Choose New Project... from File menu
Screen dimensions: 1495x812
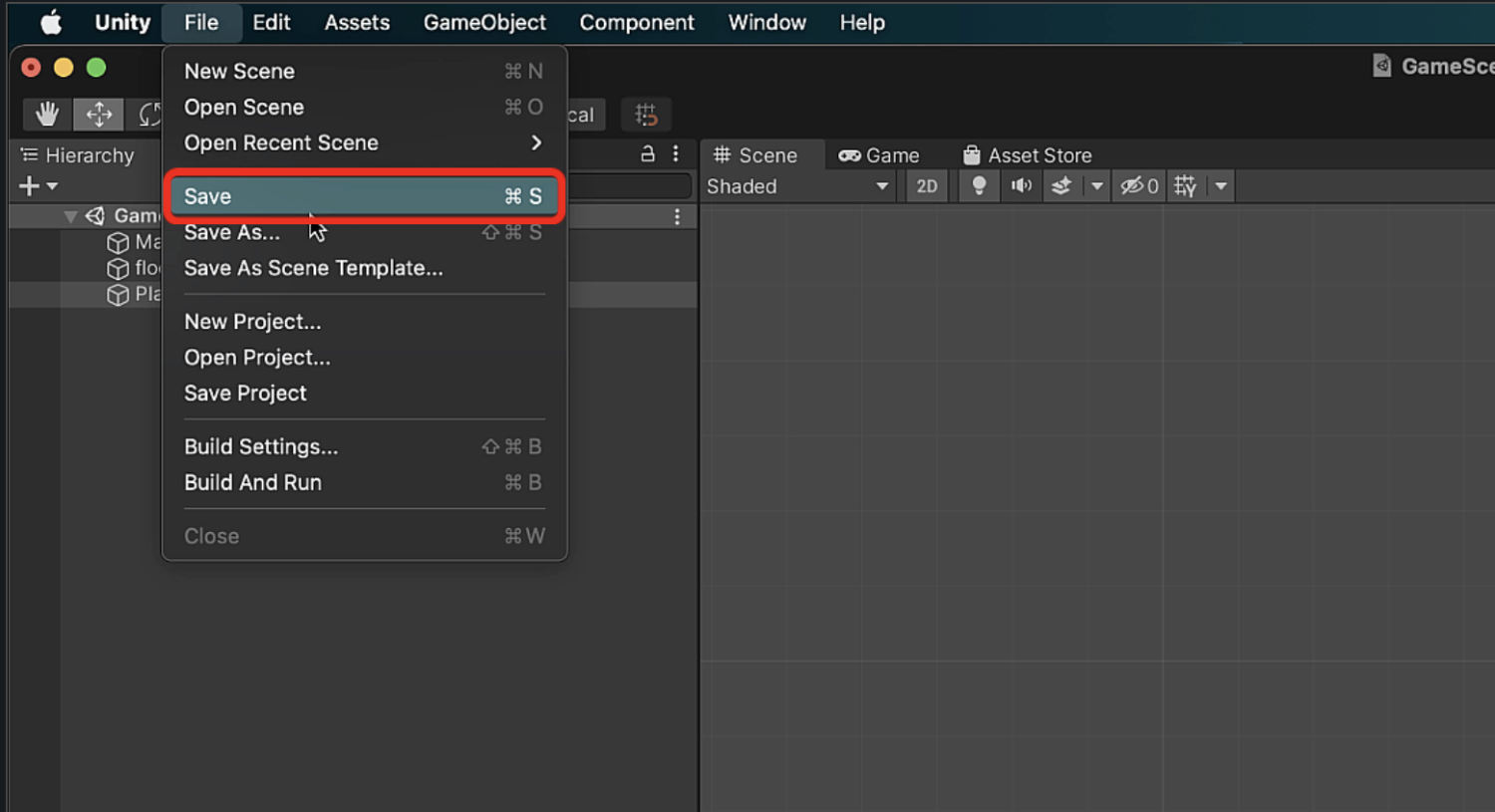point(364,322)
